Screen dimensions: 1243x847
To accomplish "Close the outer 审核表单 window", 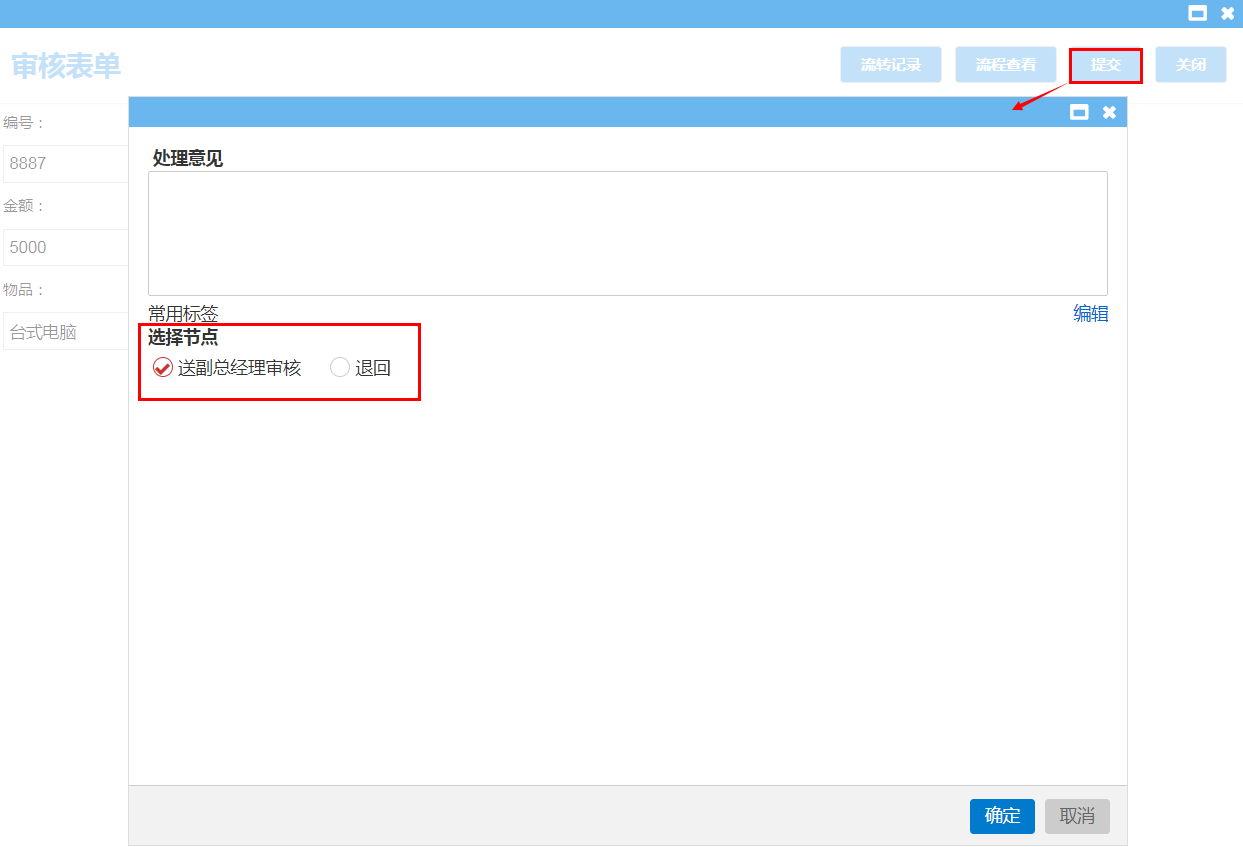I will click(1227, 13).
